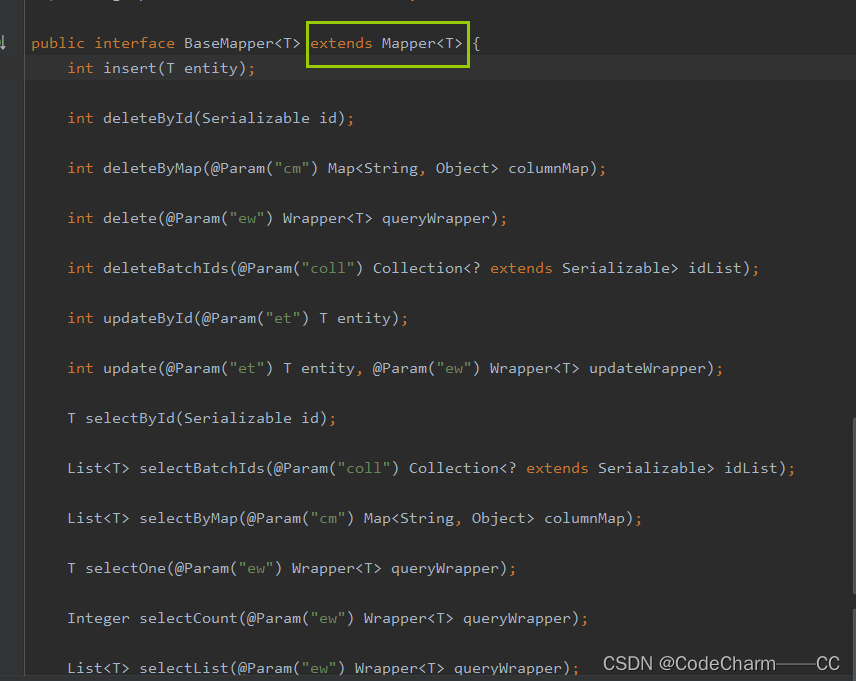Click the "cm" string in deleteByMap
This screenshot has width=856, height=681.
[292, 168]
